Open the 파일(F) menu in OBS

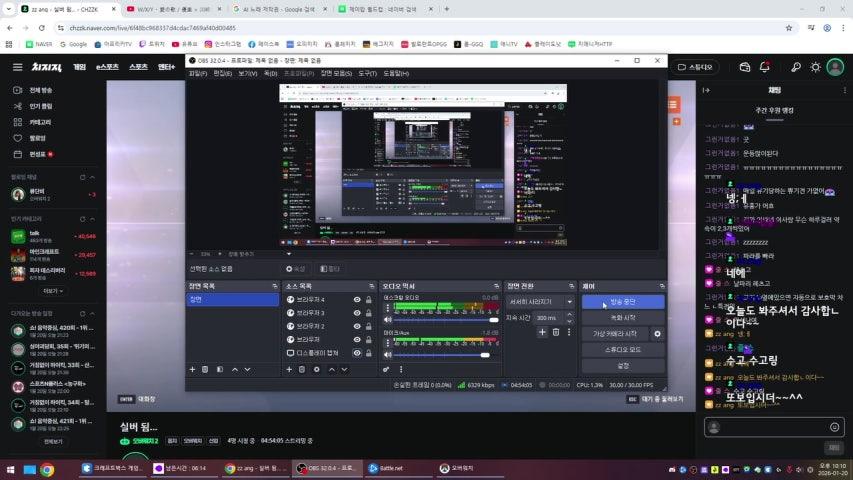(198, 73)
